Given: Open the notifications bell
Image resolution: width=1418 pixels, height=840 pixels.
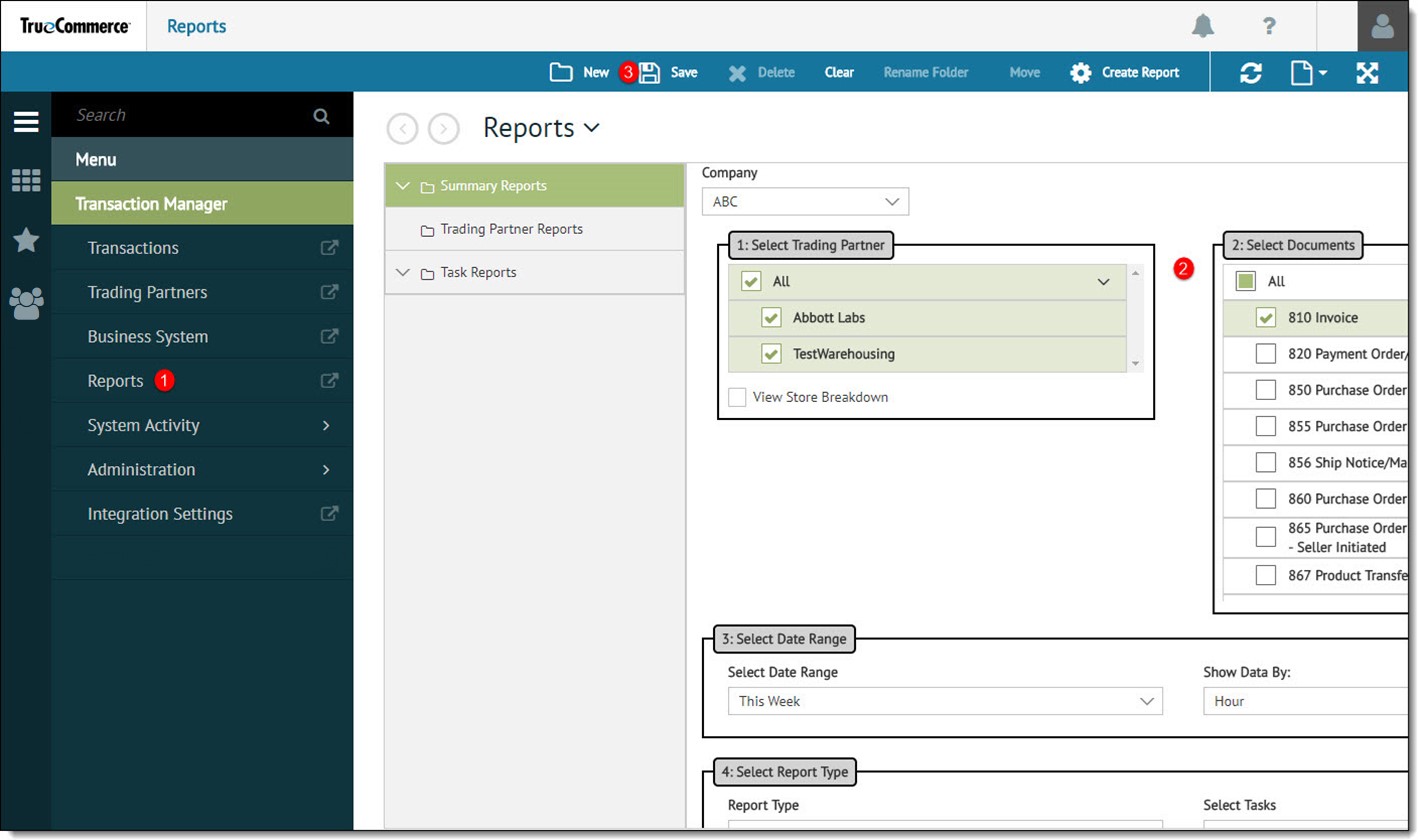Looking at the screenshot, I should [x=1202, y=26].
